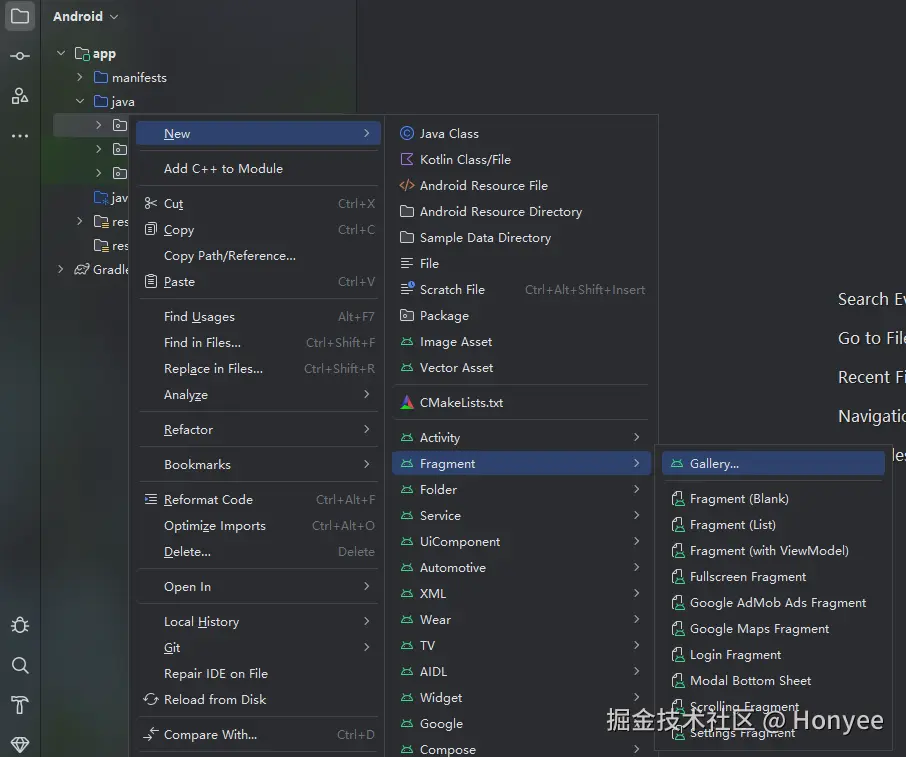The height and width of the screenshot is (757, 906).
Task: Open the Widget submenu
Action: (522, 697)
